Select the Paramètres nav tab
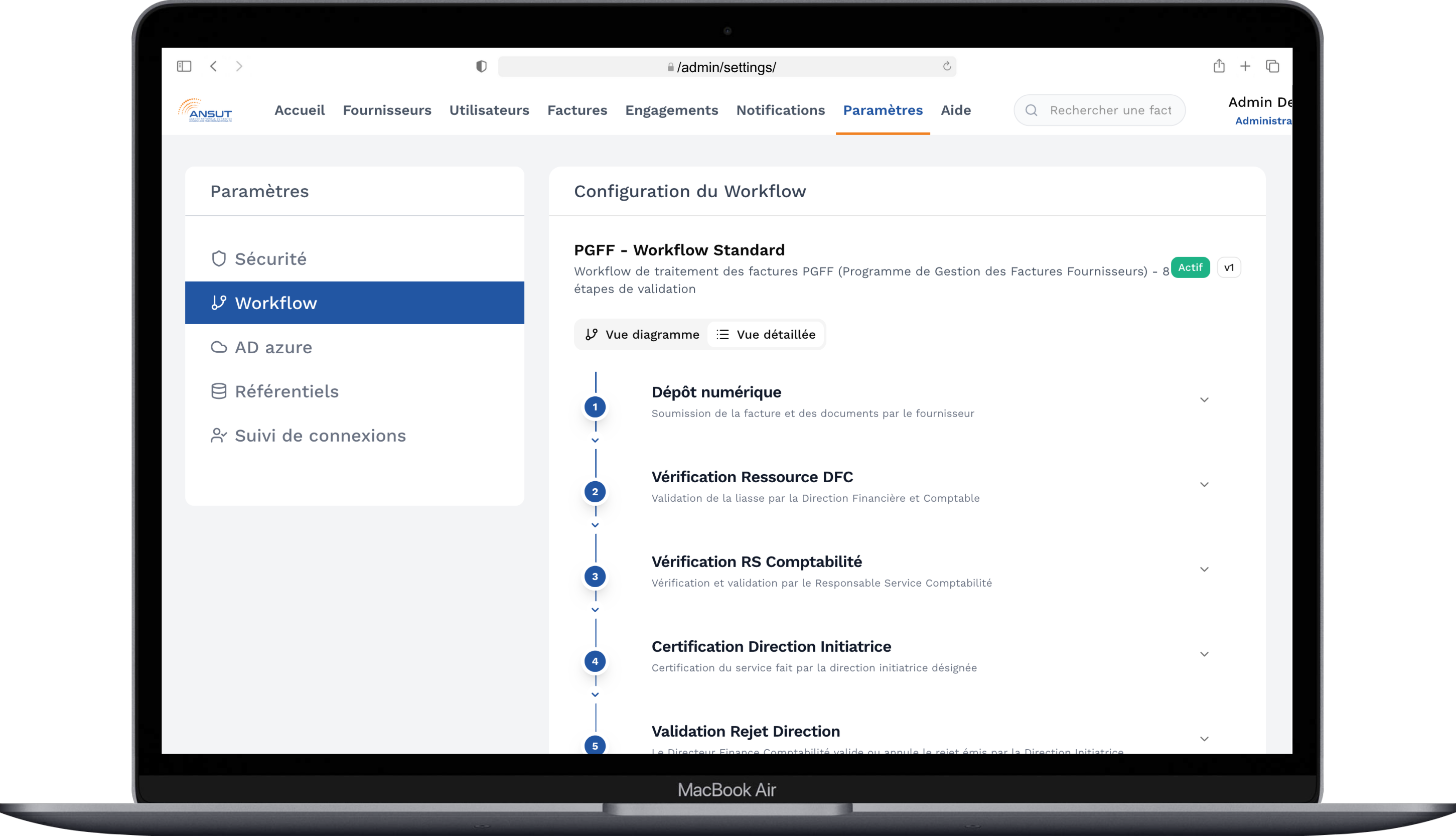Viewport: 1456px width, 836px height. point(883,110)
